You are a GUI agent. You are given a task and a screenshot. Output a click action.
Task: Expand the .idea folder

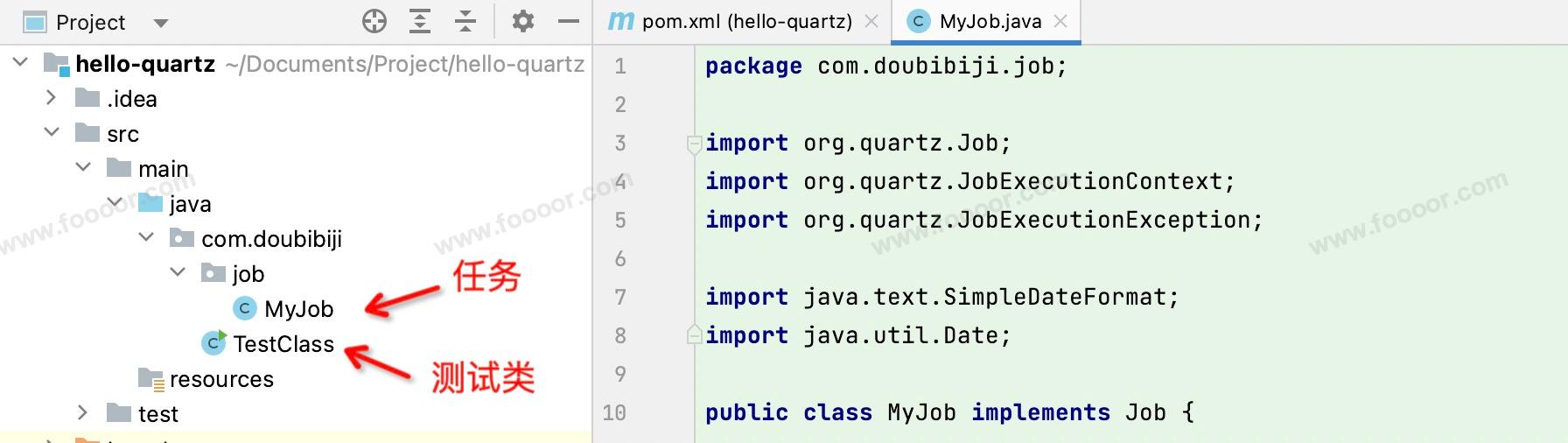point(52,98)
